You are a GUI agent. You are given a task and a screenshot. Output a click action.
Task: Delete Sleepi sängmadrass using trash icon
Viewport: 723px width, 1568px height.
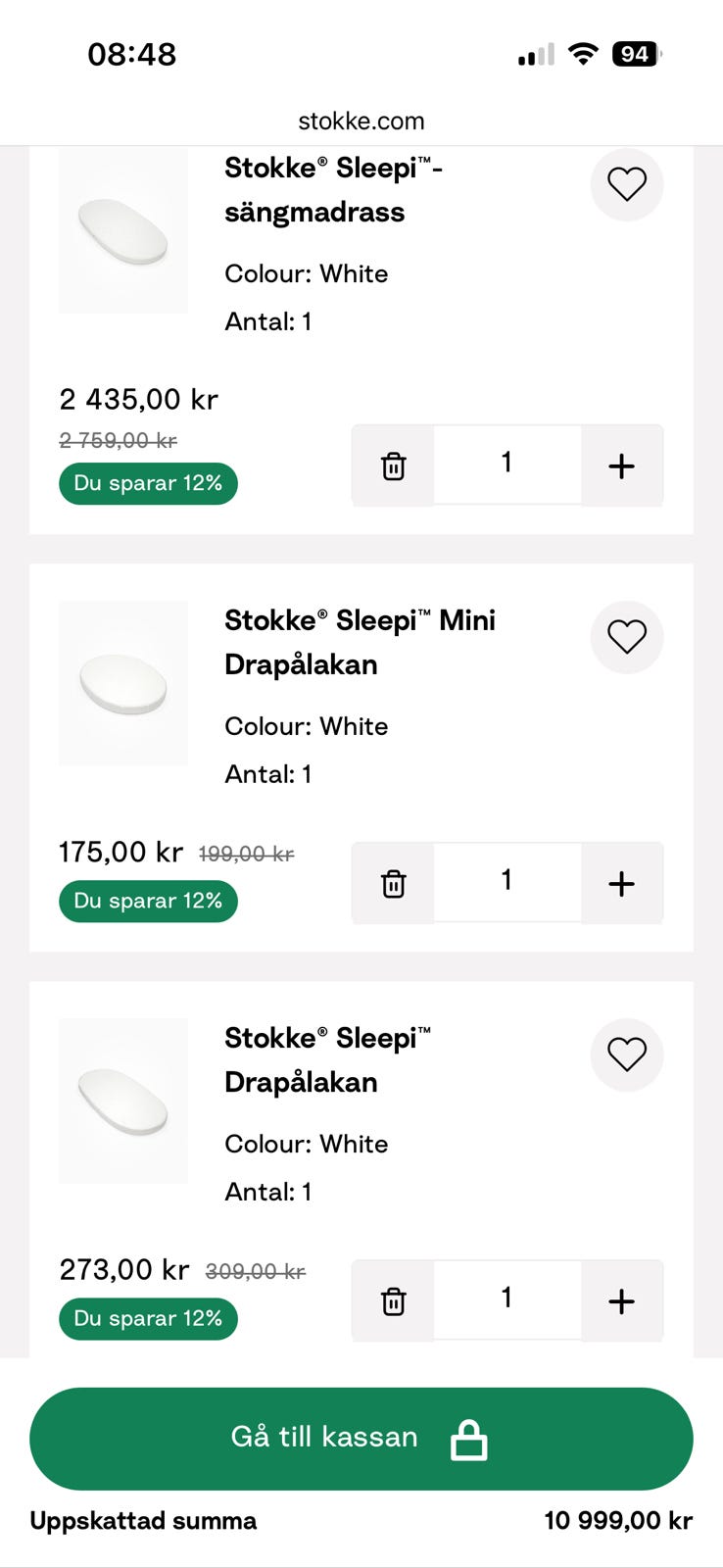click(x=393, y=465)
